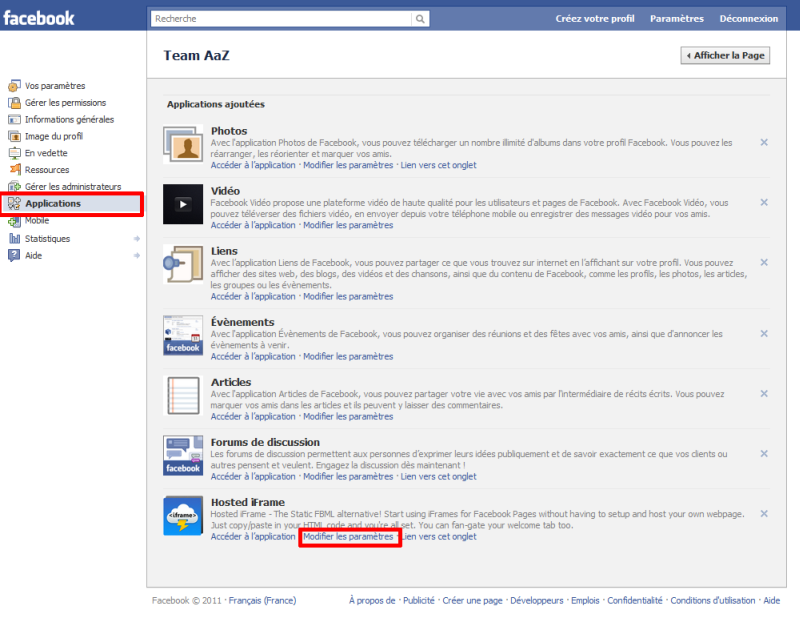
Task: Open Accéder à l'application for Liens
Action: (x=253, y=296)
